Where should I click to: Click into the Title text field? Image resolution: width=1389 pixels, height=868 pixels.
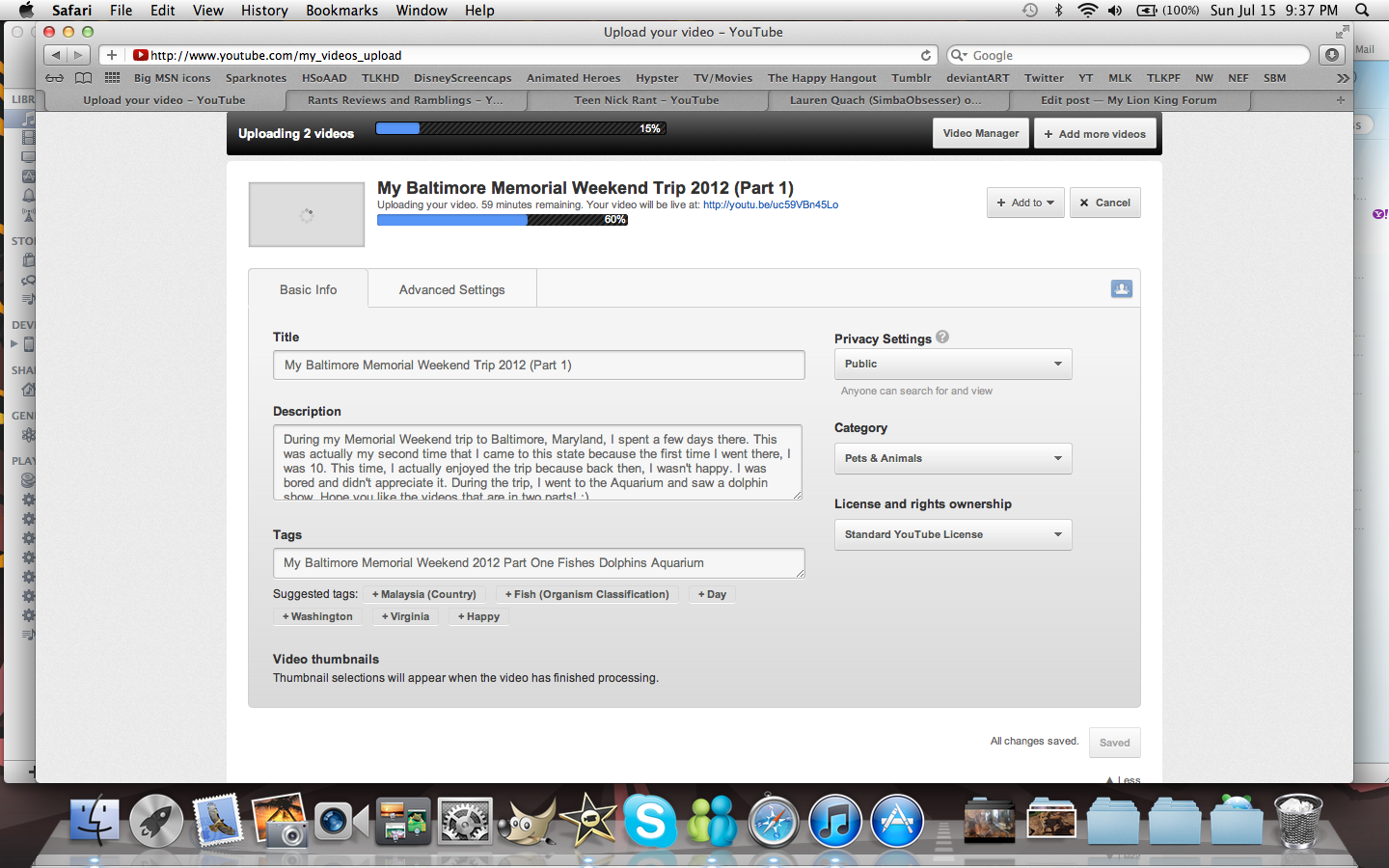point(538,366)
